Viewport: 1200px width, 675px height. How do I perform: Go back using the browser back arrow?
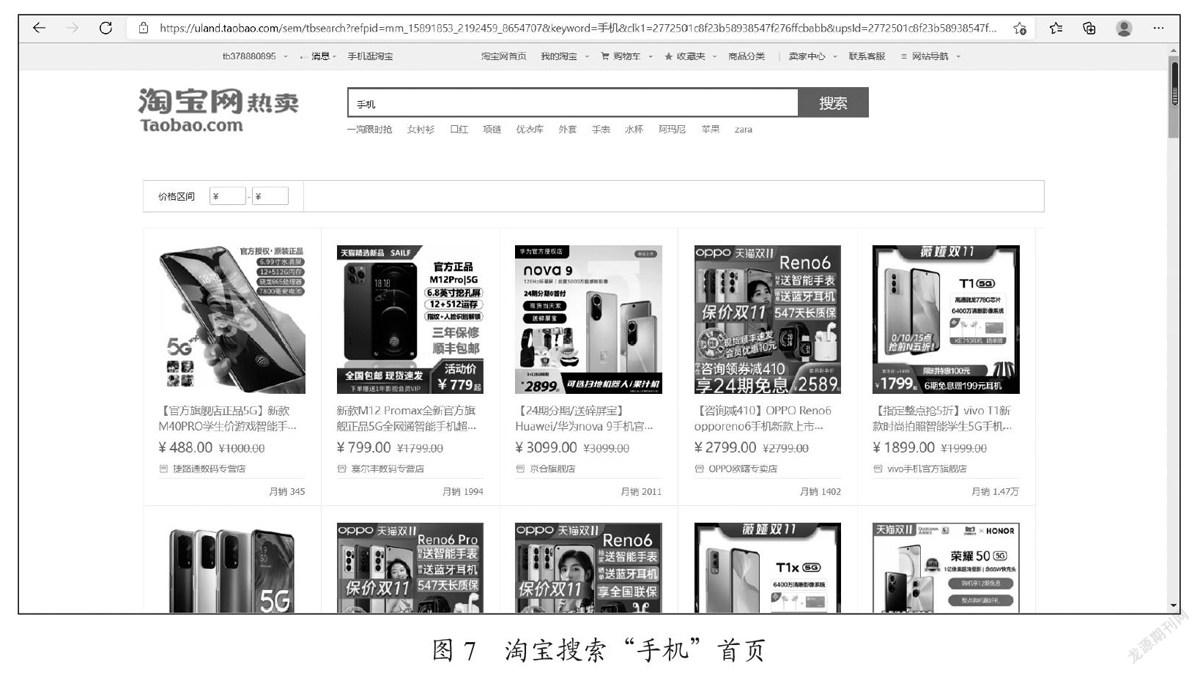pos(38,28)
